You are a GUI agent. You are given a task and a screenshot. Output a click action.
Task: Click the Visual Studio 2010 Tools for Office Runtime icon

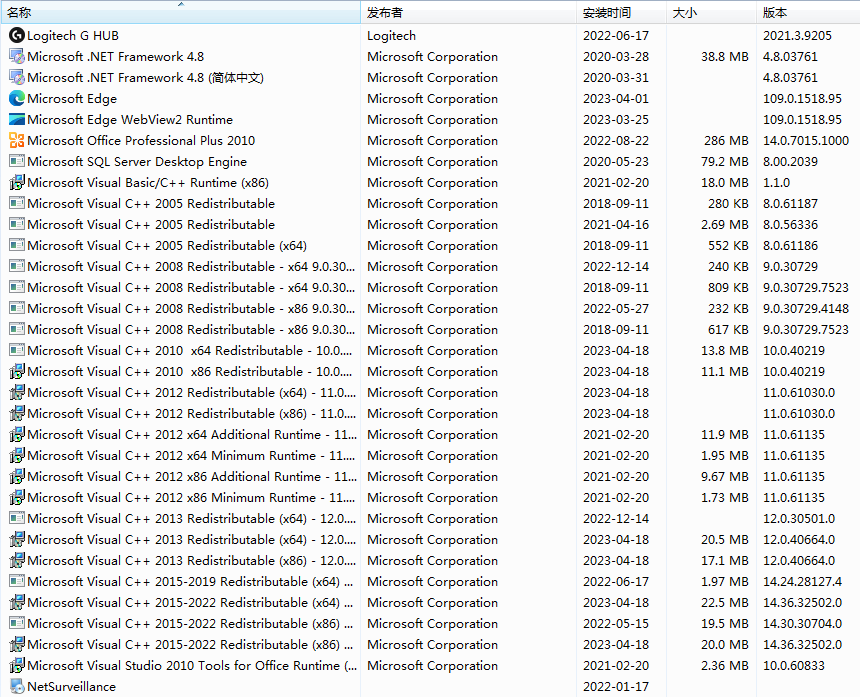click(x=17, y=666)
